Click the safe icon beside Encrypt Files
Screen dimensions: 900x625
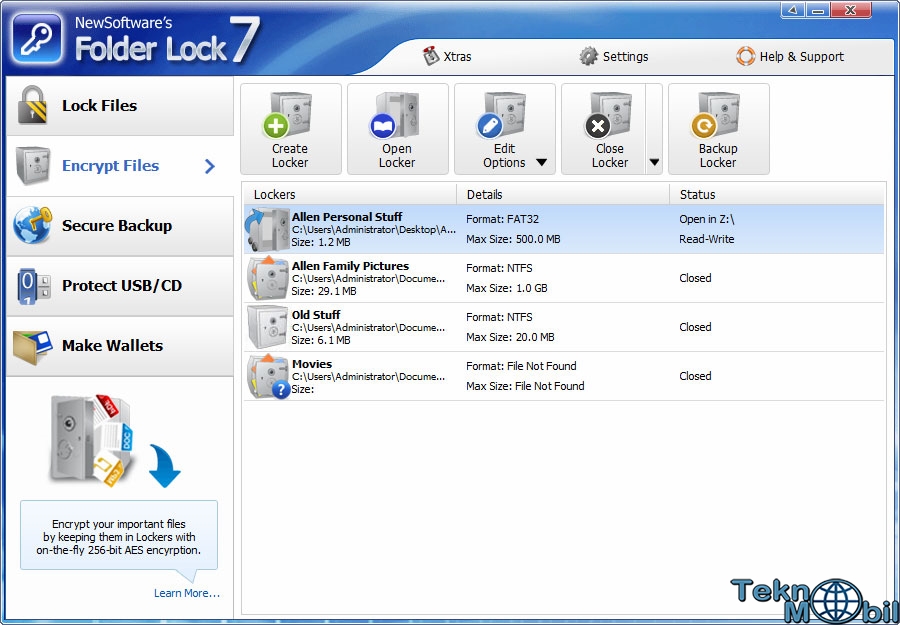pos(33,165)
